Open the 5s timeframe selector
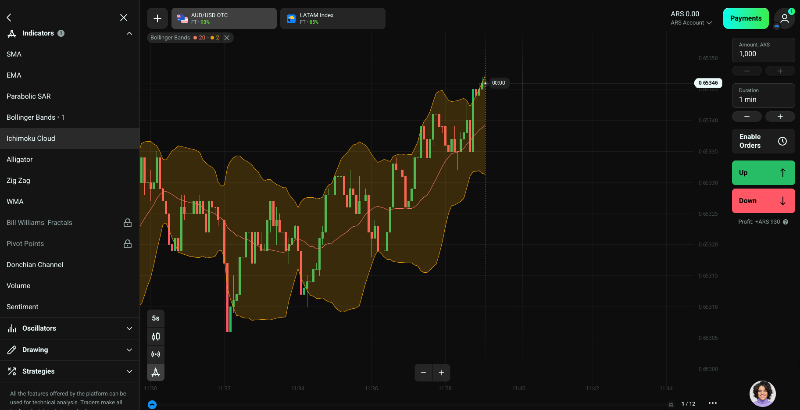The height and width of the screenshot is (410, 800). coord(156,318)
